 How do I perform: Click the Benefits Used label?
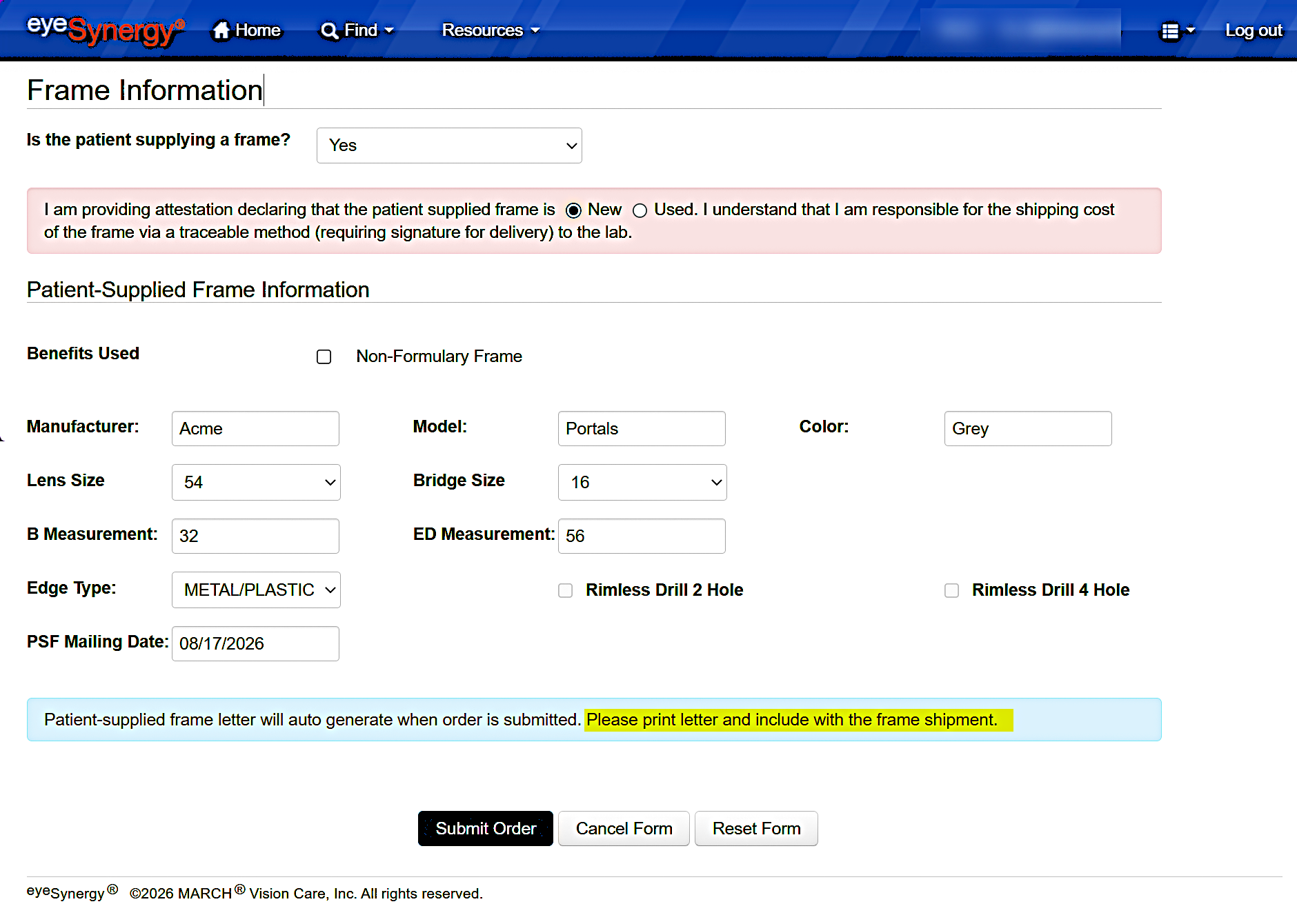click(83, 353)
